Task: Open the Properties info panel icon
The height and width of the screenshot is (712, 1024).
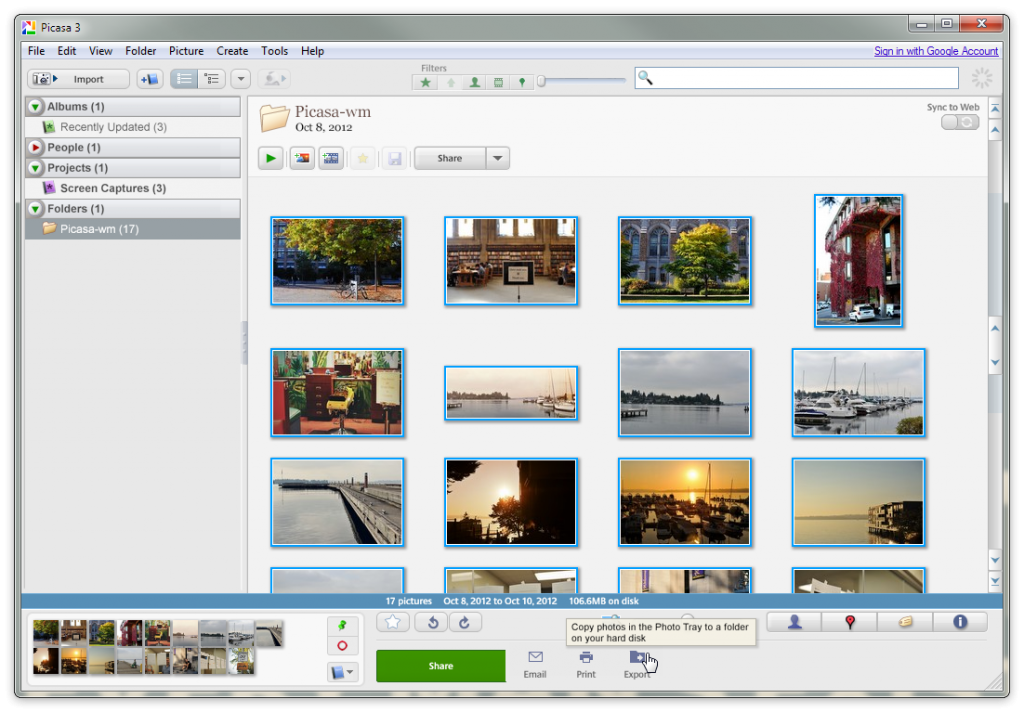Action: [960, 622]
